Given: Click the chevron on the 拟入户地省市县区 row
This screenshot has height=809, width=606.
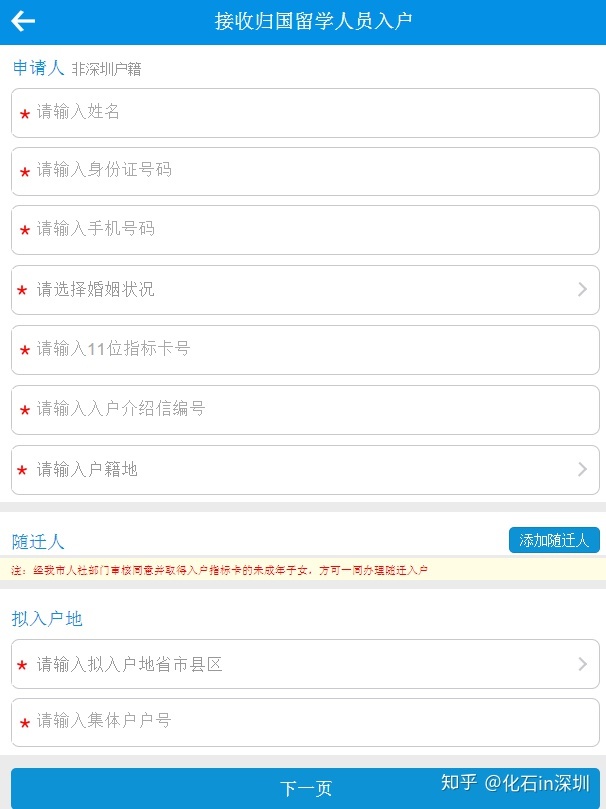Looking at the screenshot, I should (x=582, y=664).
